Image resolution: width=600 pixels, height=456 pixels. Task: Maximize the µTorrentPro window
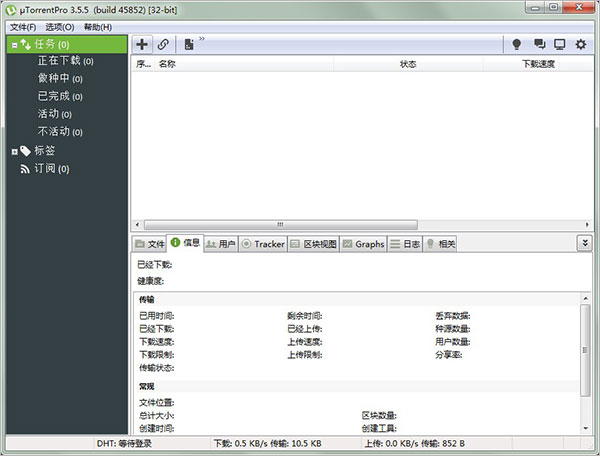[x=554, y=8]
